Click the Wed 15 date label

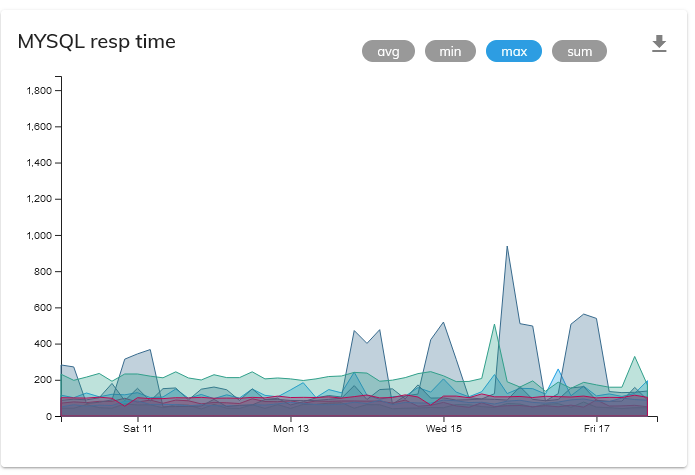pos(444,430)
